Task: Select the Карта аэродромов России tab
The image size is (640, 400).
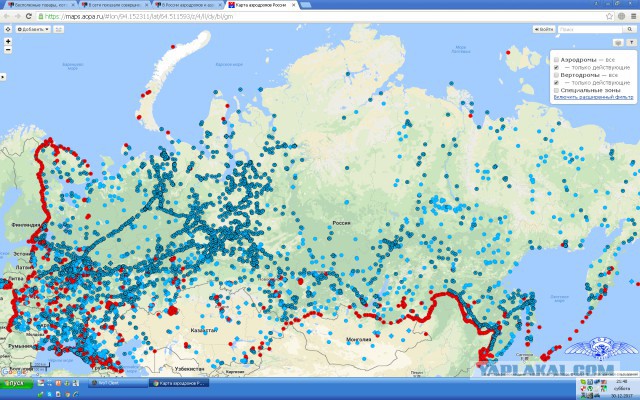Action: [260, 5]
